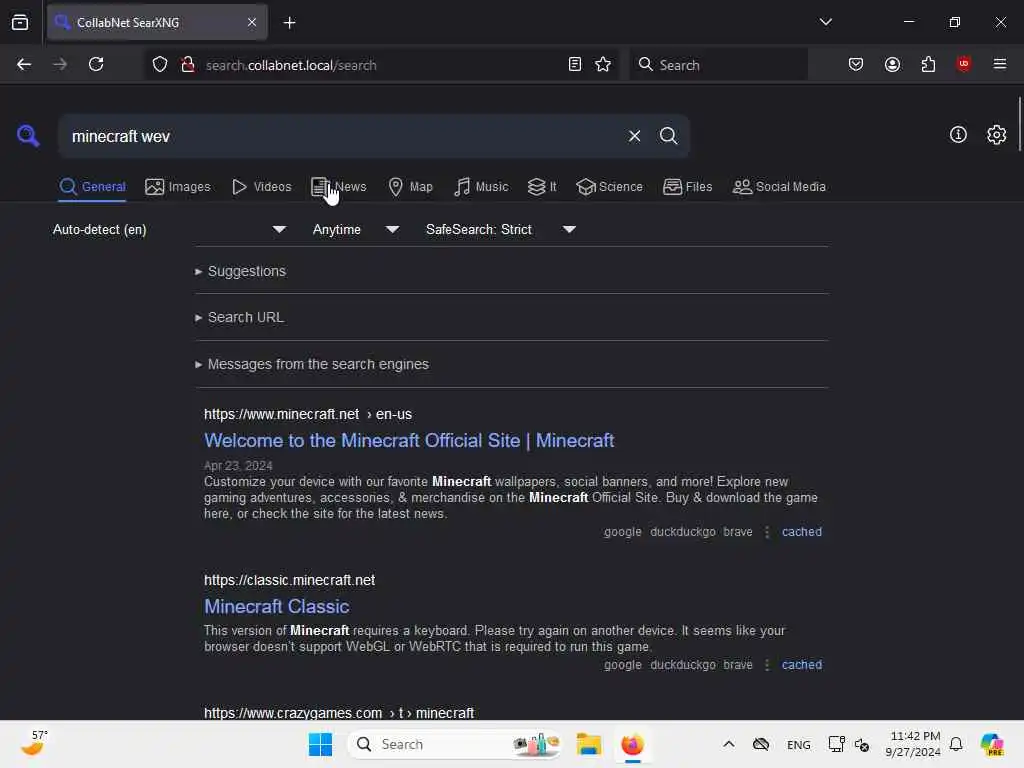Click the OneDrive cloud tray icon
The width and height of the screenshot is (1024, 768).
(x=761, y=744)
